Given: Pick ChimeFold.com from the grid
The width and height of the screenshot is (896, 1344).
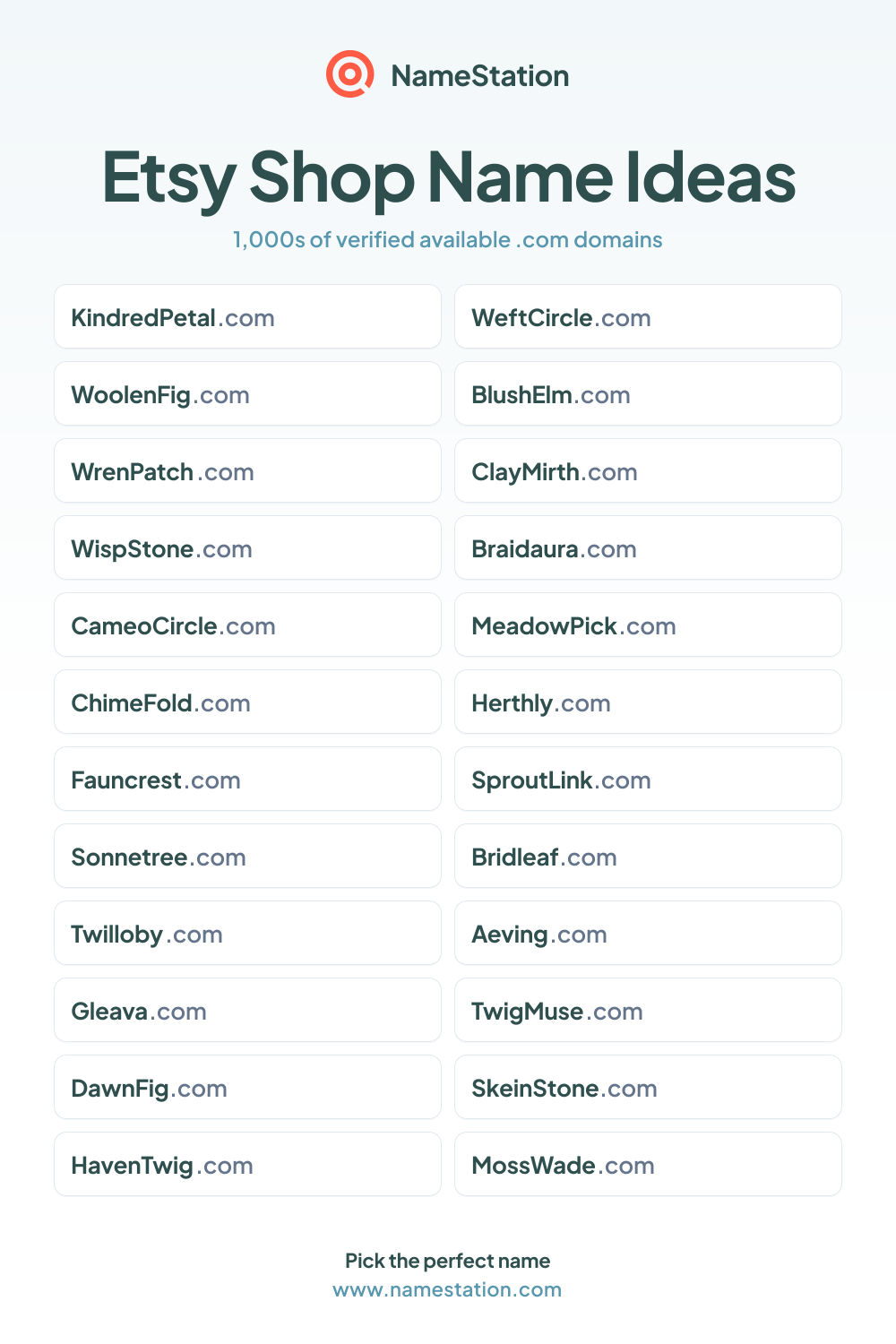Looking at the screenshot, I should (247, 702).
